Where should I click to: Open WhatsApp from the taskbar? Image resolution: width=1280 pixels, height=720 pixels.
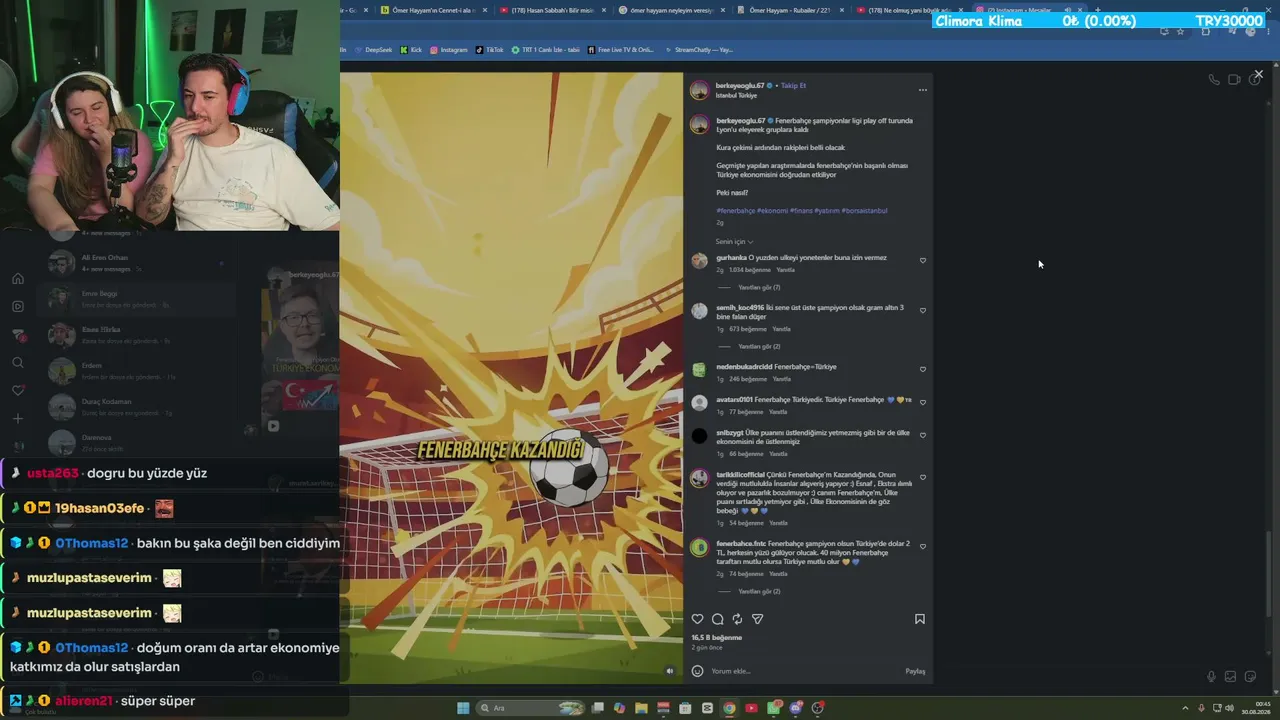774,708
